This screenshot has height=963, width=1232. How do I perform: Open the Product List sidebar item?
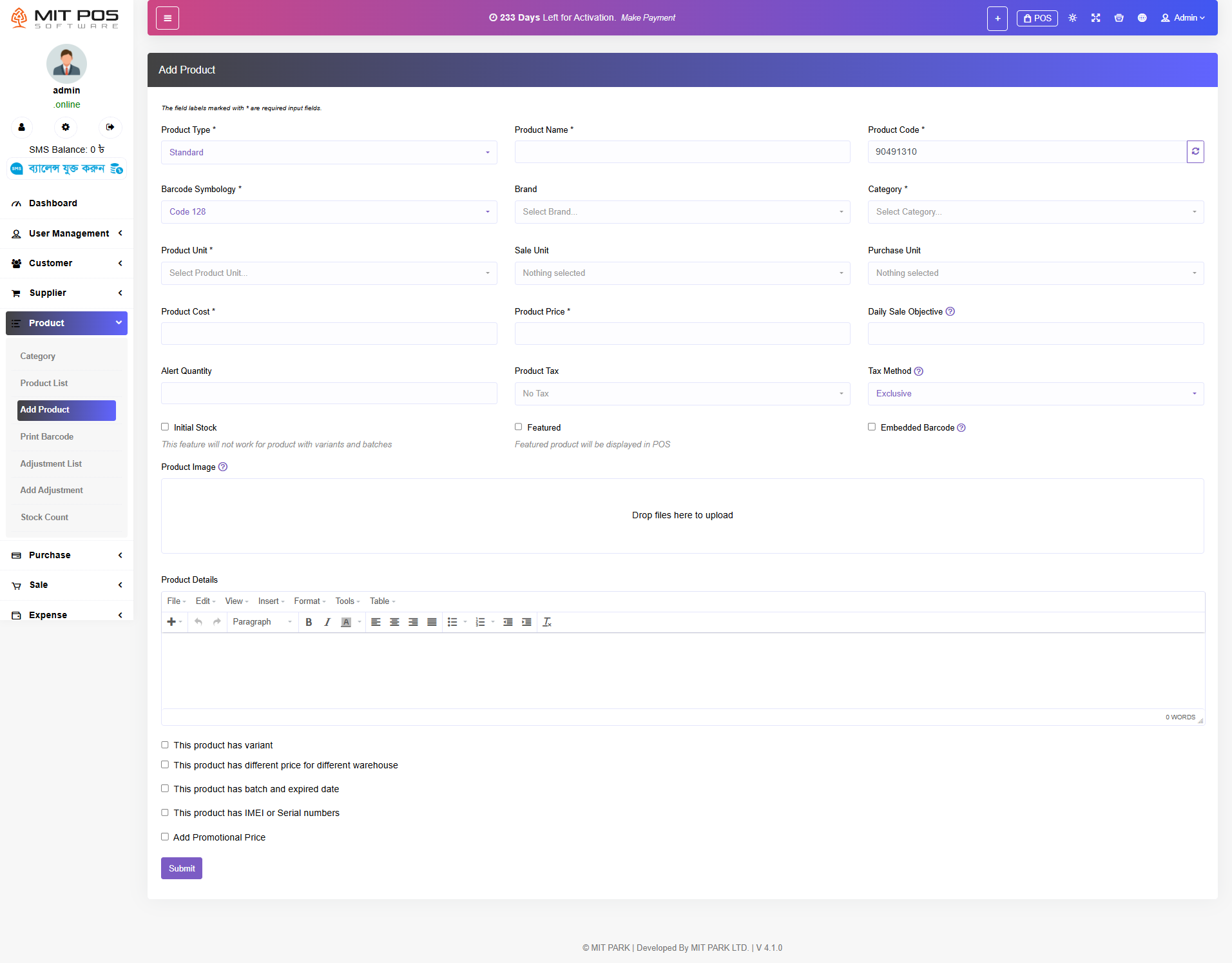tap(44, 383)
